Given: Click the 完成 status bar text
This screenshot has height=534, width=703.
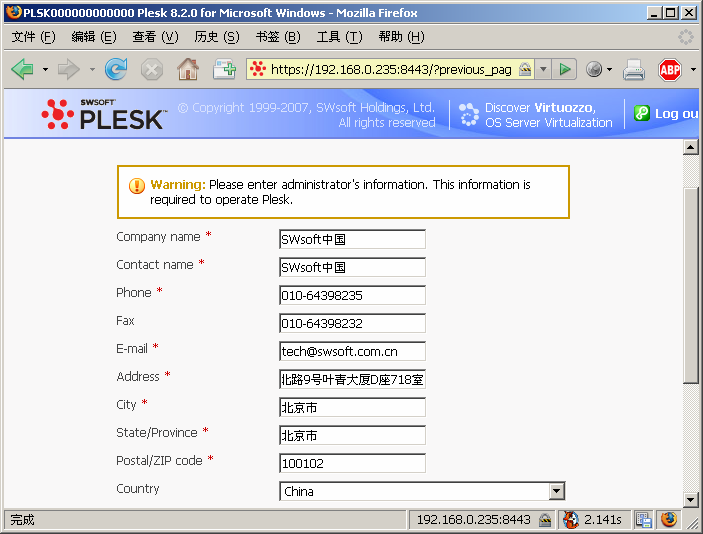Looking at the screenshot, I should click(22, 520).
